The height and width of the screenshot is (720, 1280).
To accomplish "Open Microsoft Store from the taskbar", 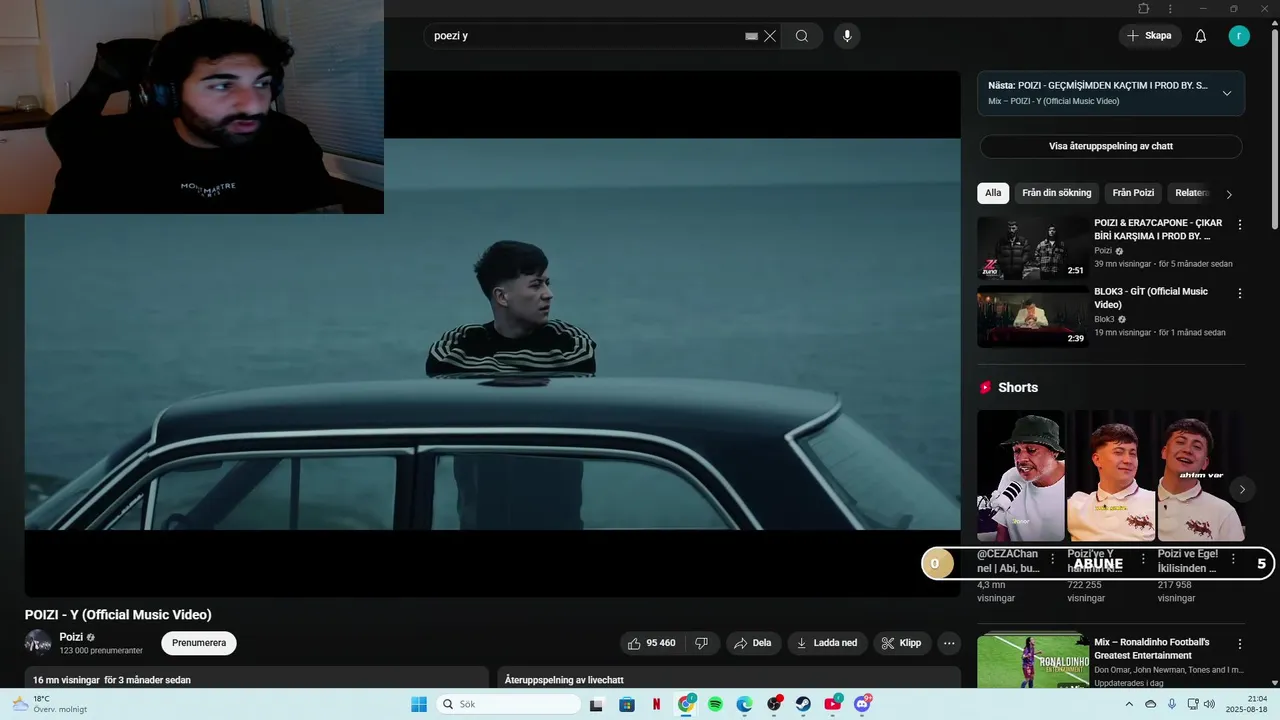I will point(627,704).
